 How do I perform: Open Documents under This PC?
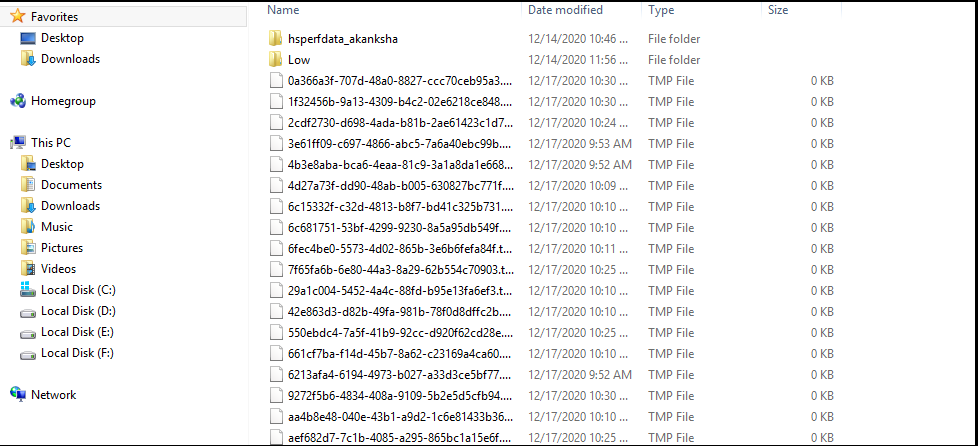[x=71, y=185]
